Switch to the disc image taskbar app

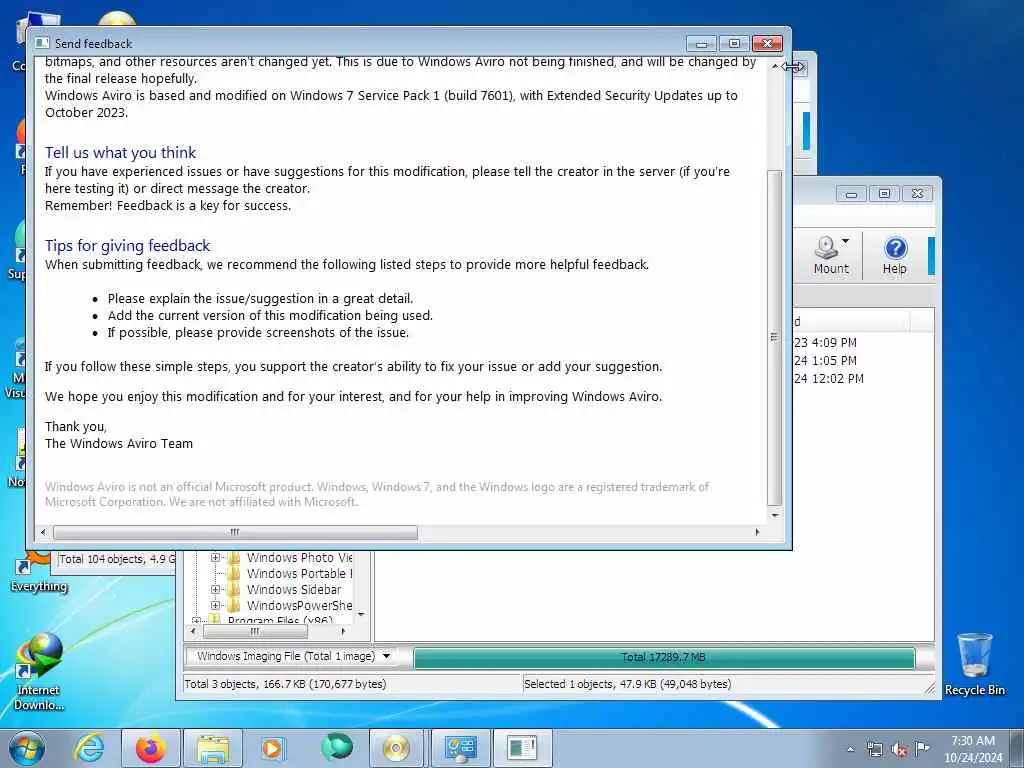pyautogui.click(x=396, y=748)
